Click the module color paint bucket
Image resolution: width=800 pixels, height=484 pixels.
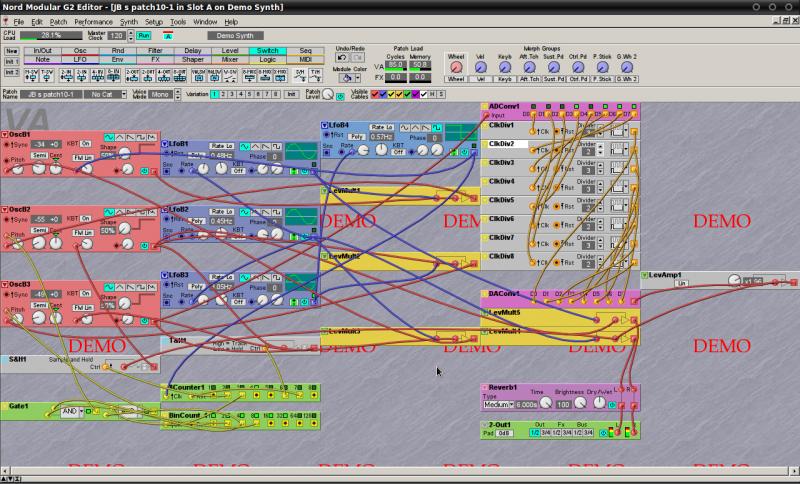point(347,78)
